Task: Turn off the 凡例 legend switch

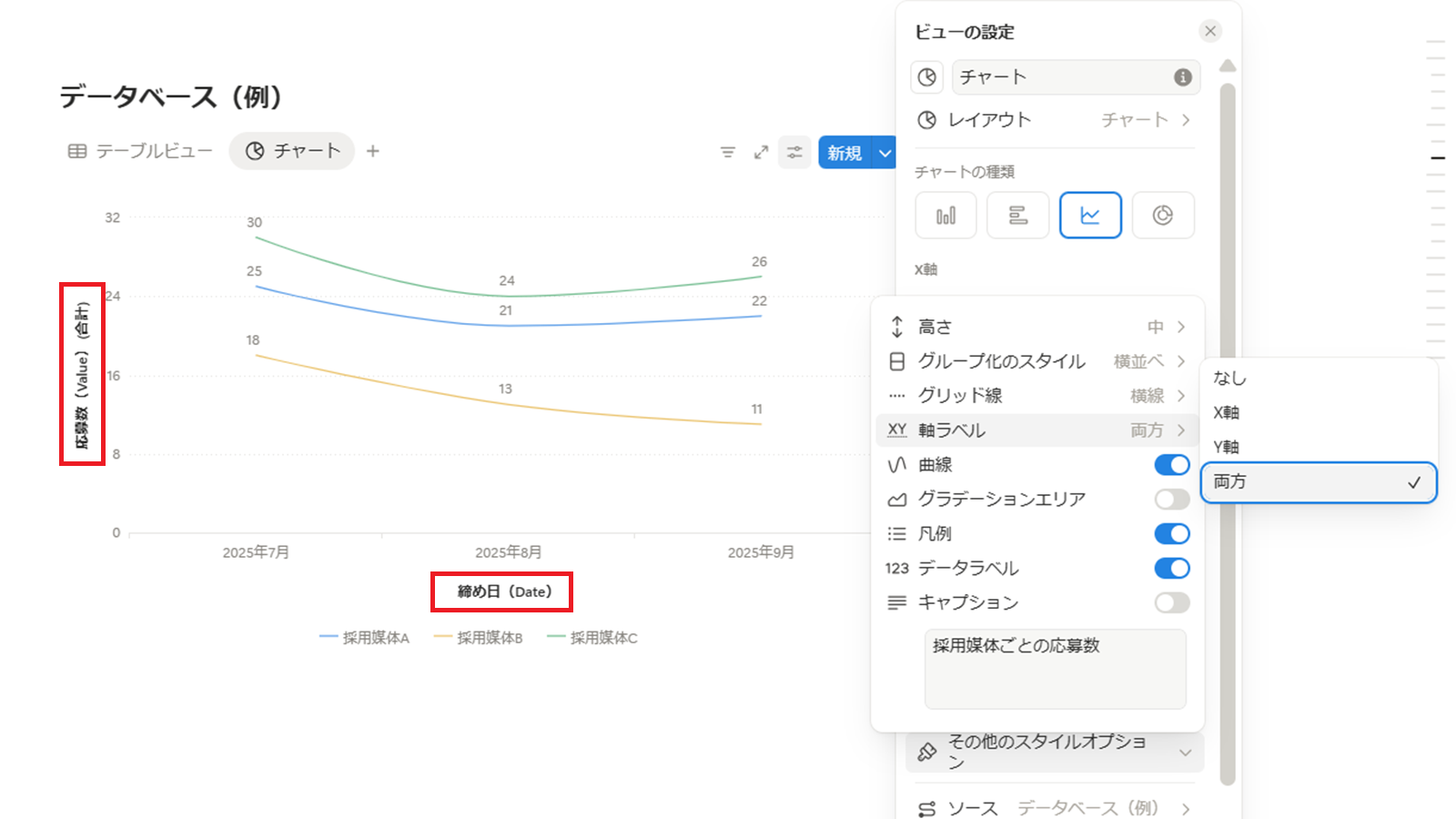Action: coord(1171,534)
